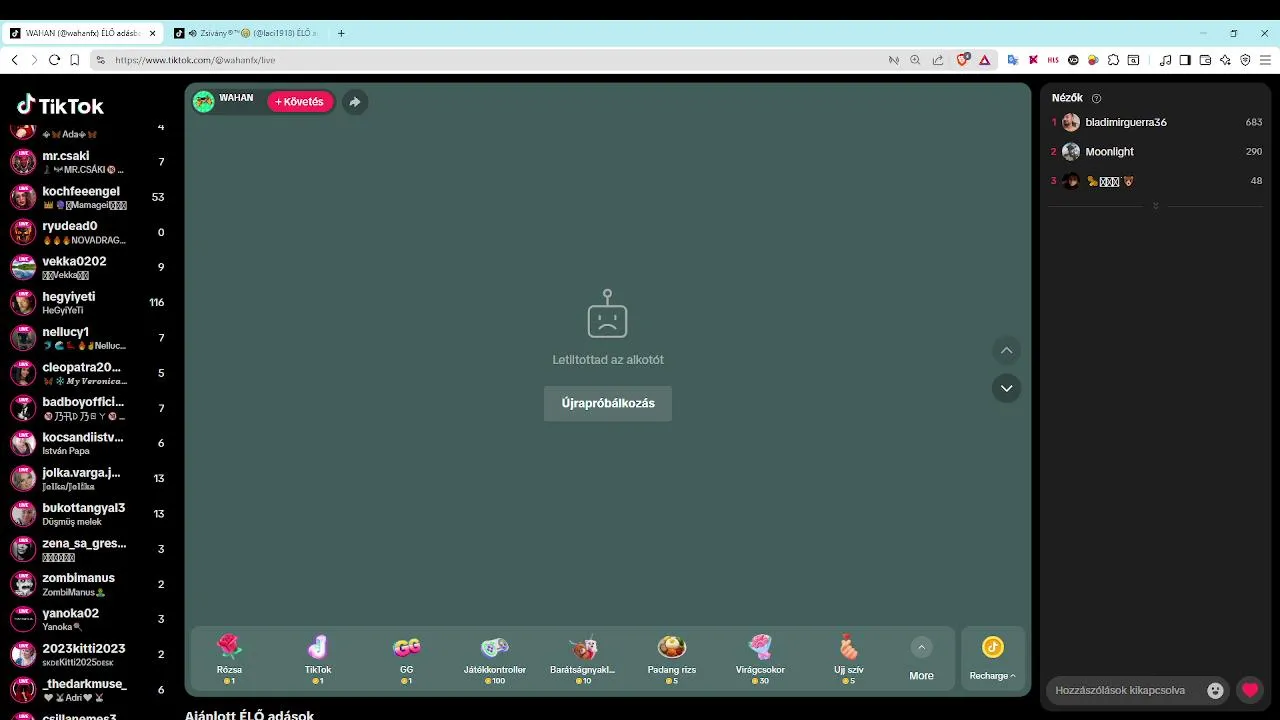1280x720 pixels.
Task: Open kocsandiistv... live channel
Action: [x=90, y=443]
